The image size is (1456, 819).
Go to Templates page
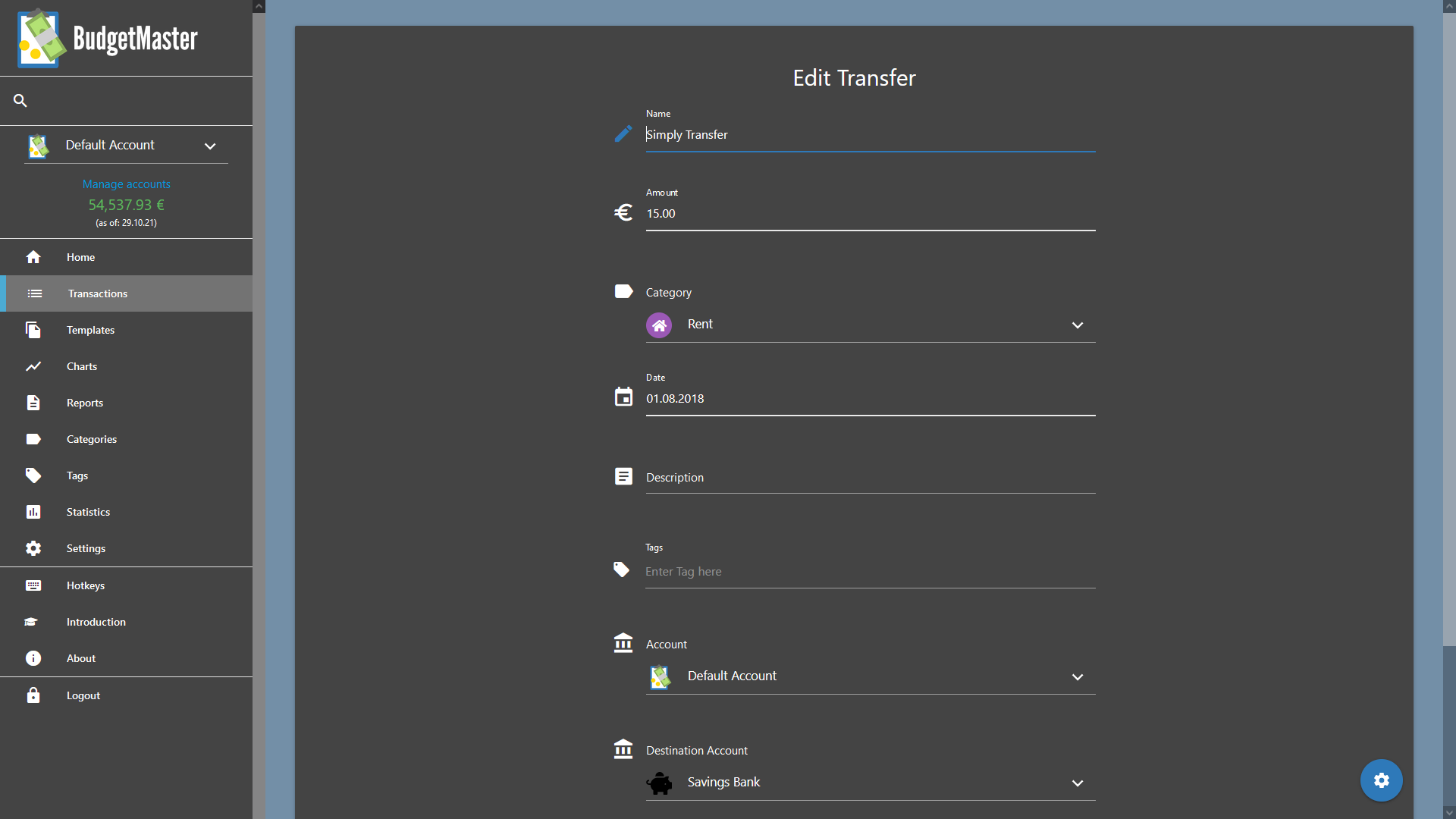(x=126, y=330)
